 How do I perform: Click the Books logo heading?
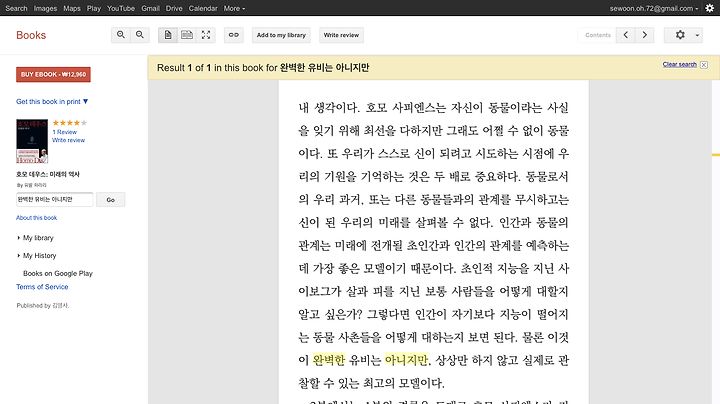(x=31, y=35)
